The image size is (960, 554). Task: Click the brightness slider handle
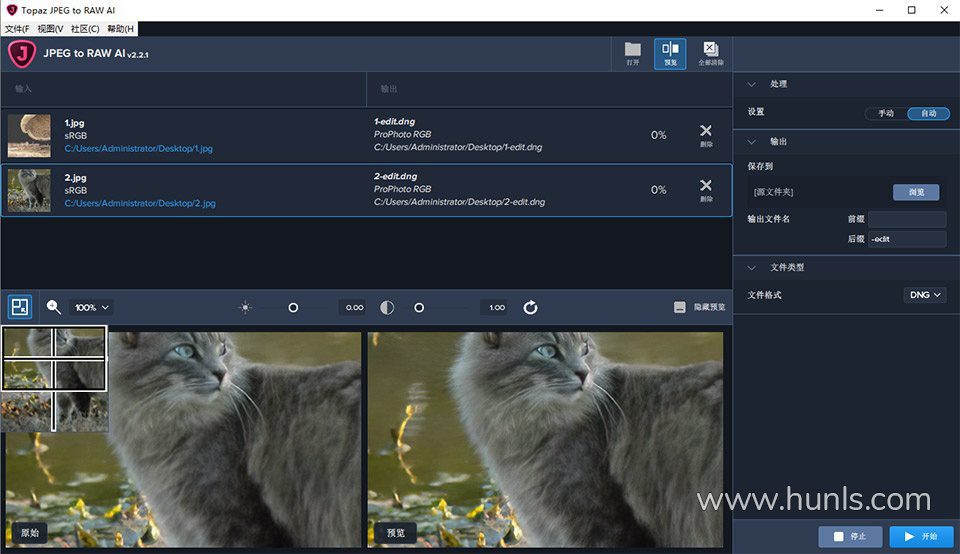pyautogui.click(x=293, y=308)
